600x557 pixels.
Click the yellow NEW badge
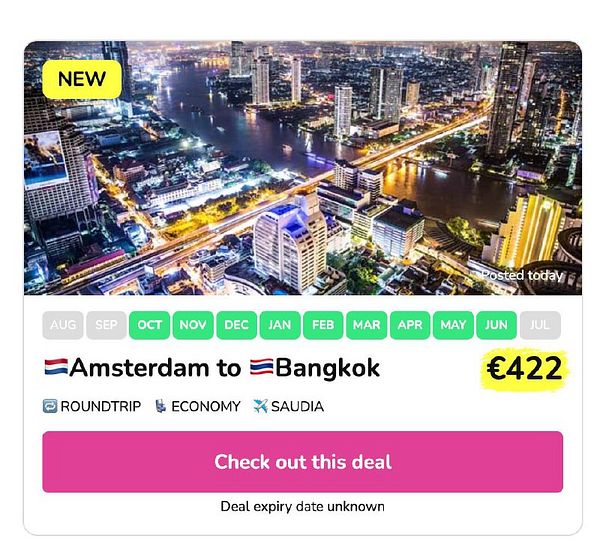click(82, 79)
